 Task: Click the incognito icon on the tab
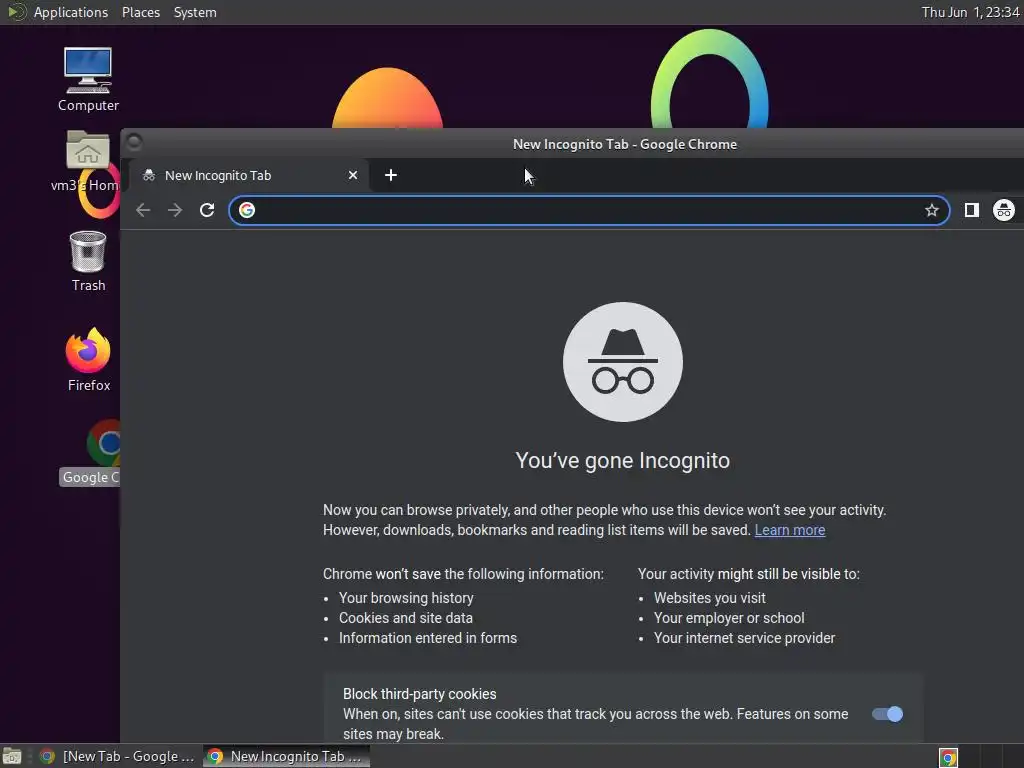coord(149,175)
